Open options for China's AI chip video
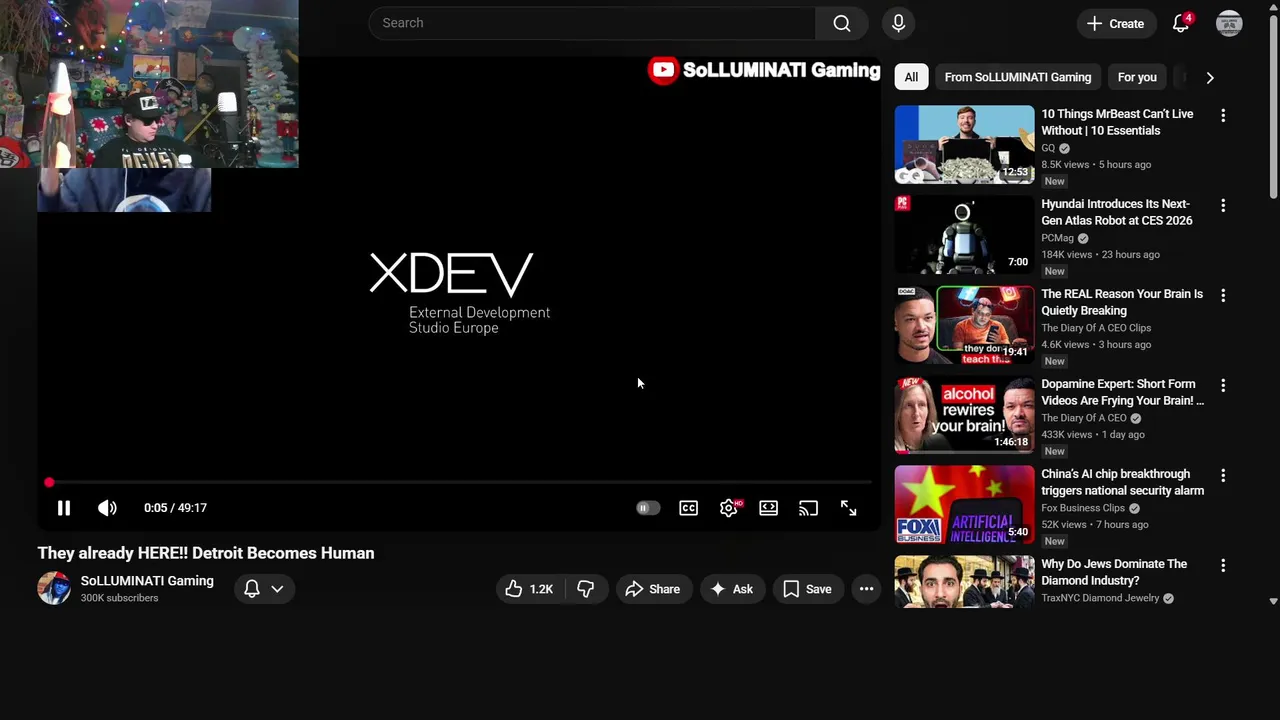1280x720 pixels. 1222,476
